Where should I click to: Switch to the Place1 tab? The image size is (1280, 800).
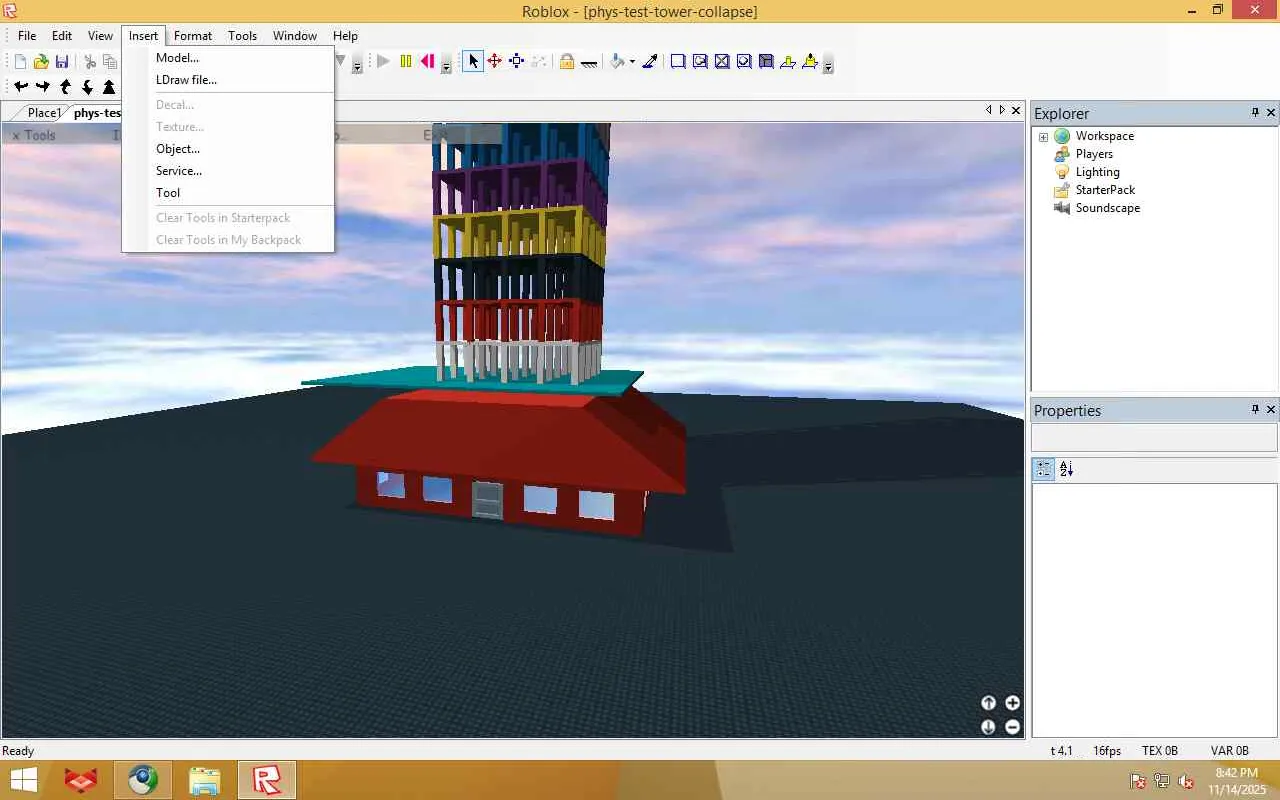tap(44, 113)
